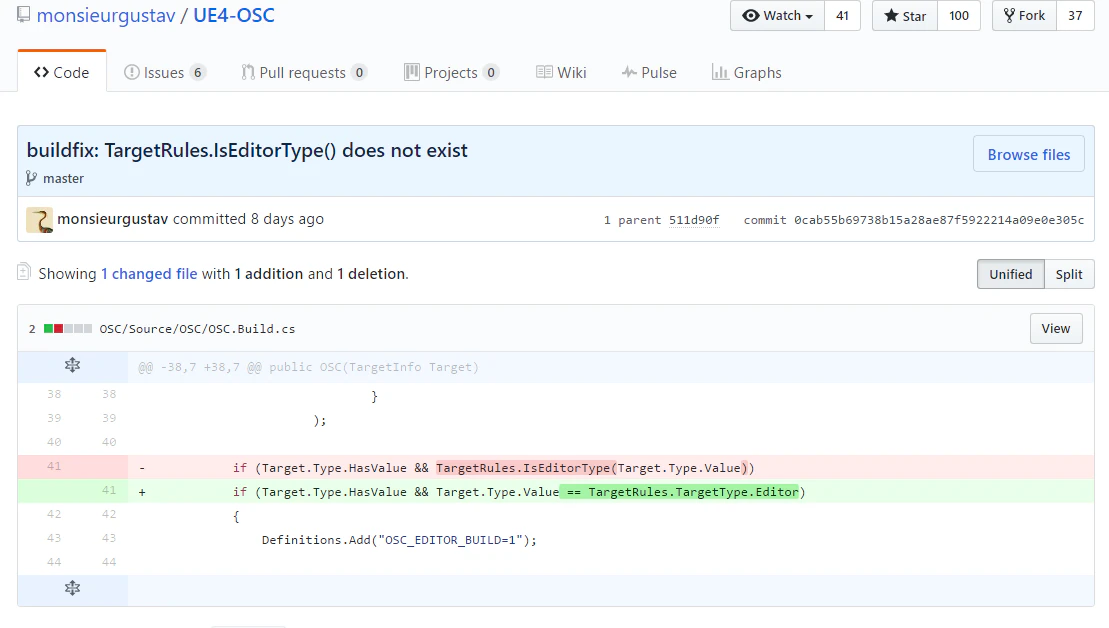Click monsieurgustav's avatar image
The image size is (1109, 628).
[x=40, y=220]
